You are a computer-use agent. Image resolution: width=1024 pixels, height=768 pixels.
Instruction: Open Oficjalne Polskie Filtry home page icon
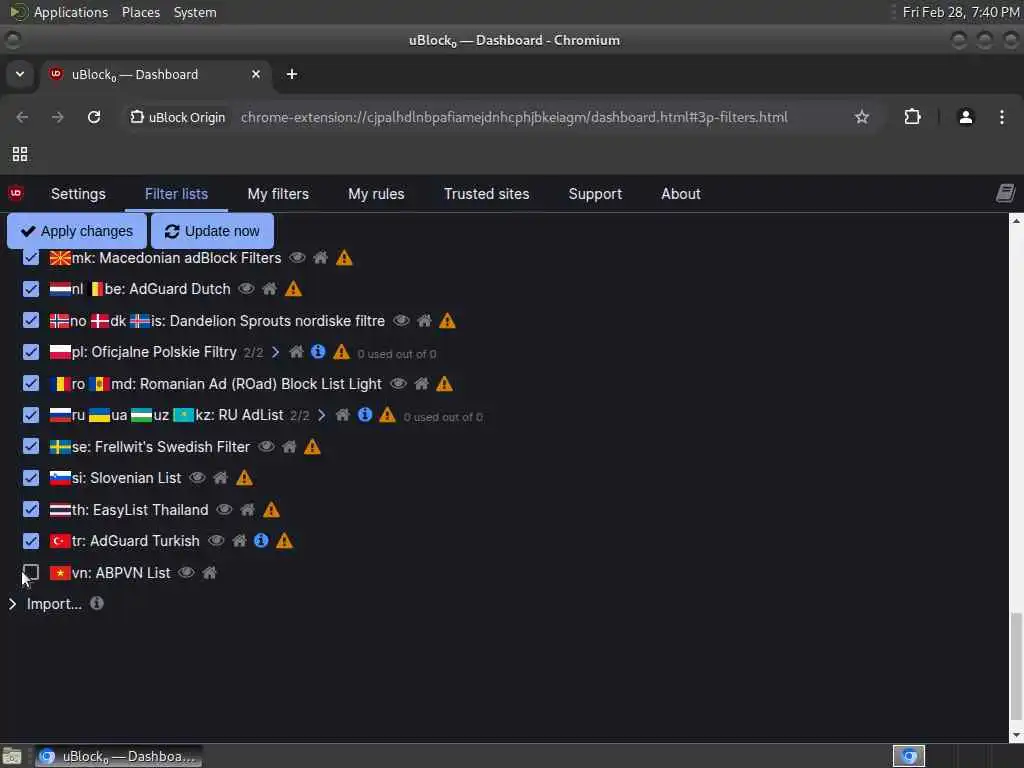click(x=296, y=352)
